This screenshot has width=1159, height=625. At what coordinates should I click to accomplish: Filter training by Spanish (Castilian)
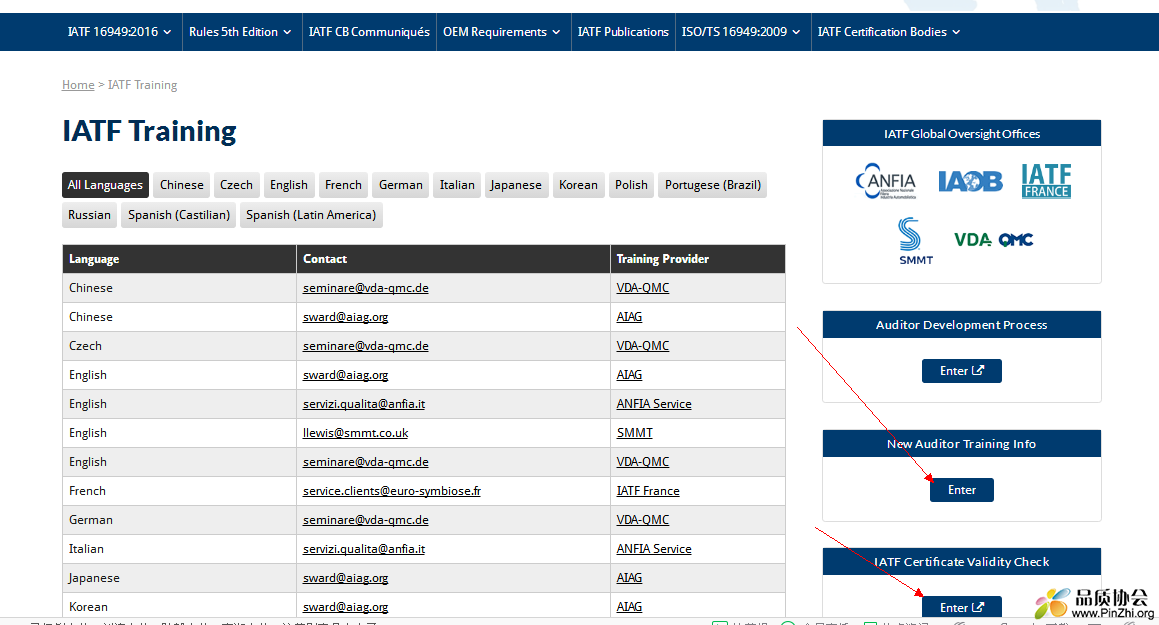click(x=179, y=215)
